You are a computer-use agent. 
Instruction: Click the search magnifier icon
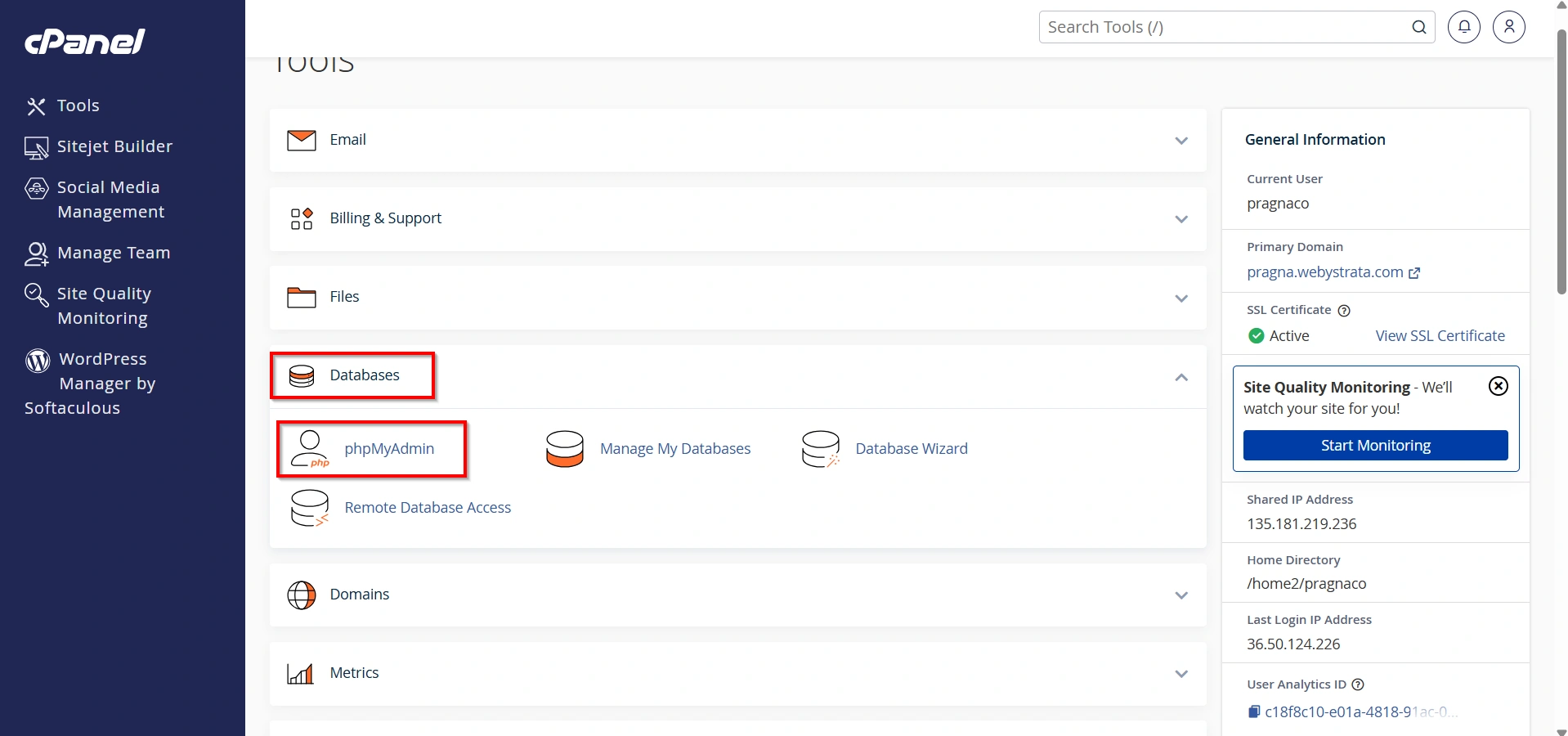point(1419,27)
